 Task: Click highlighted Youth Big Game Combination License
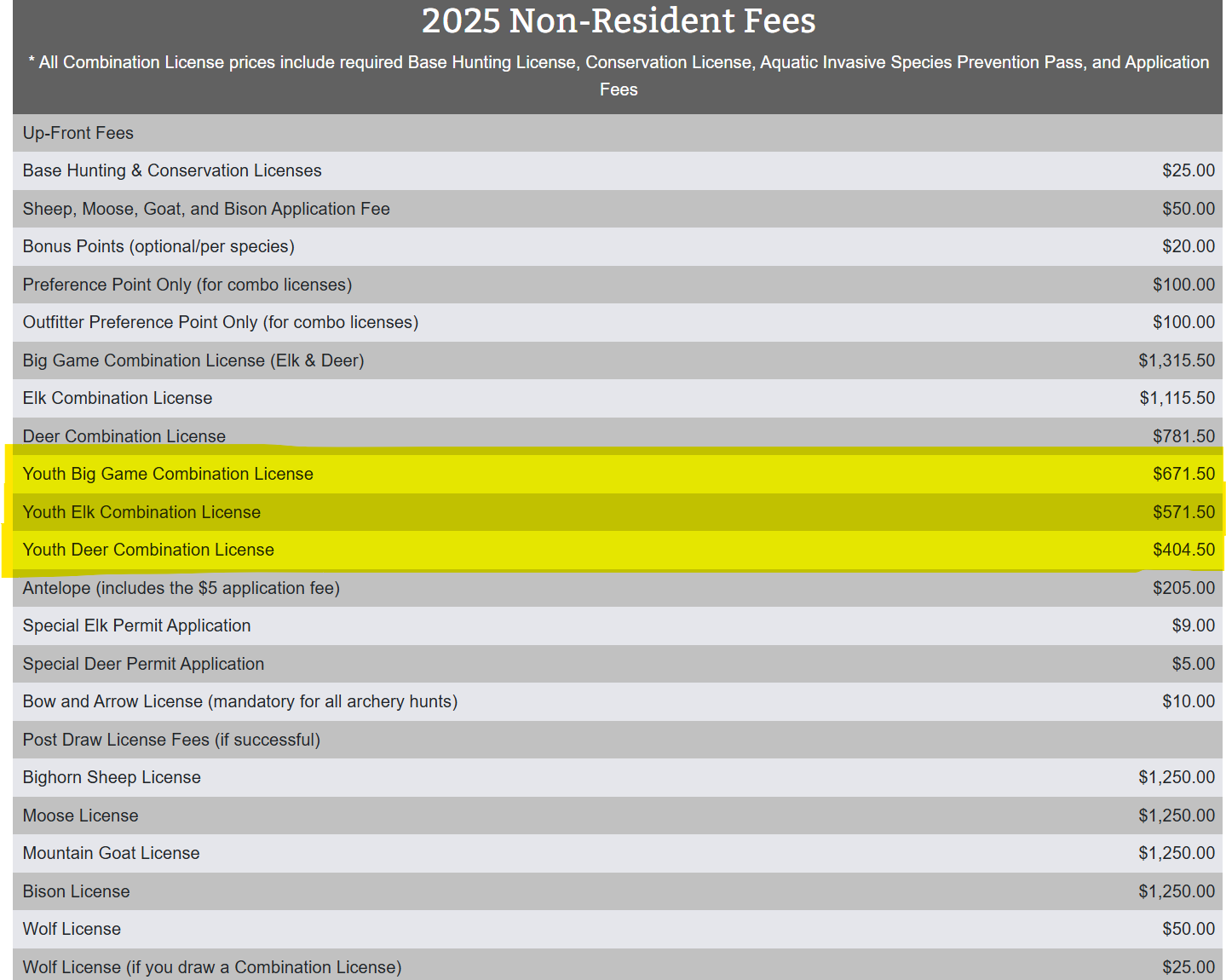pyautogui.click(x=168, y=474)
